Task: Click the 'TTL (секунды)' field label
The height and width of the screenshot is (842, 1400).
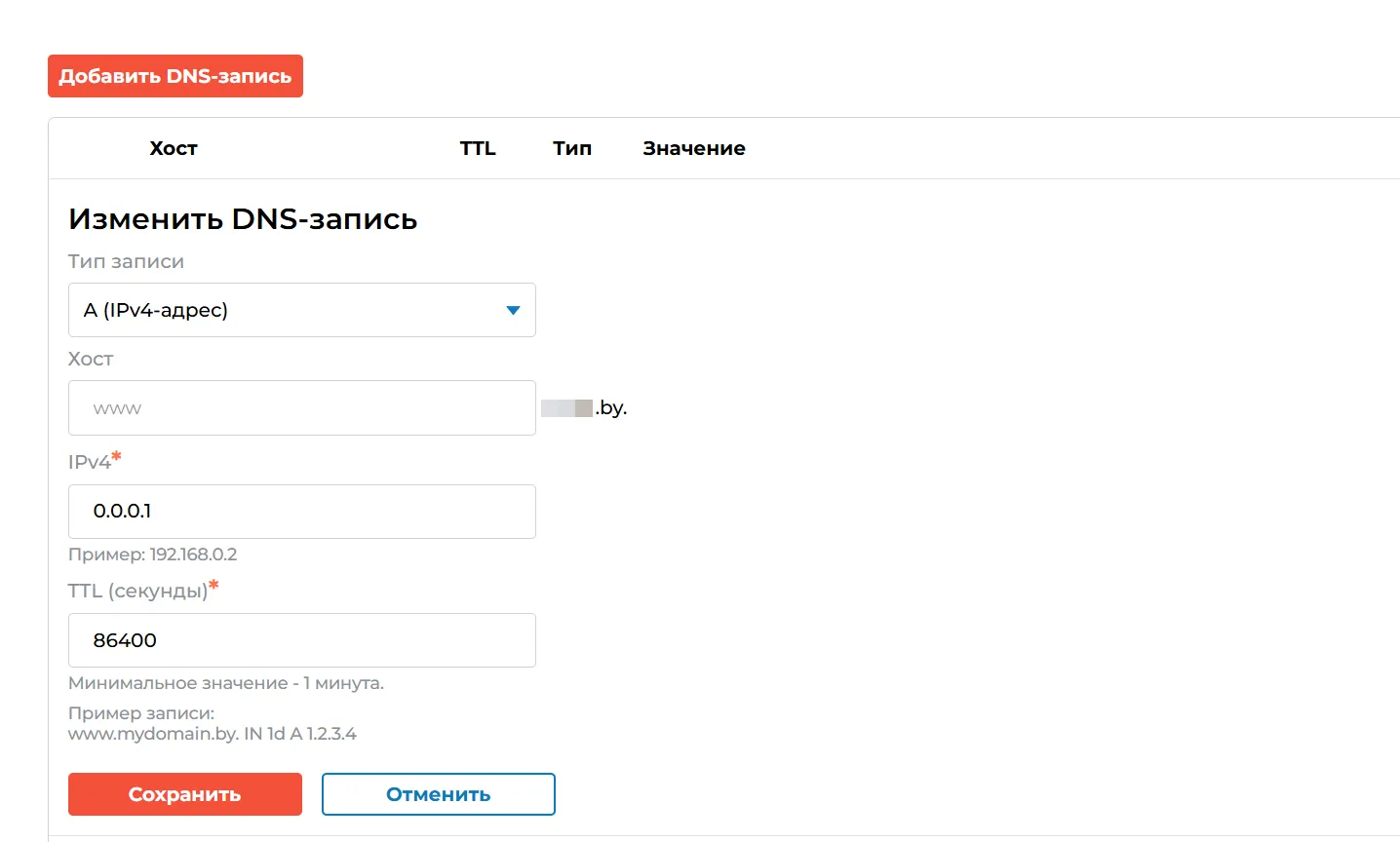Action: click(x=137, y=591)
